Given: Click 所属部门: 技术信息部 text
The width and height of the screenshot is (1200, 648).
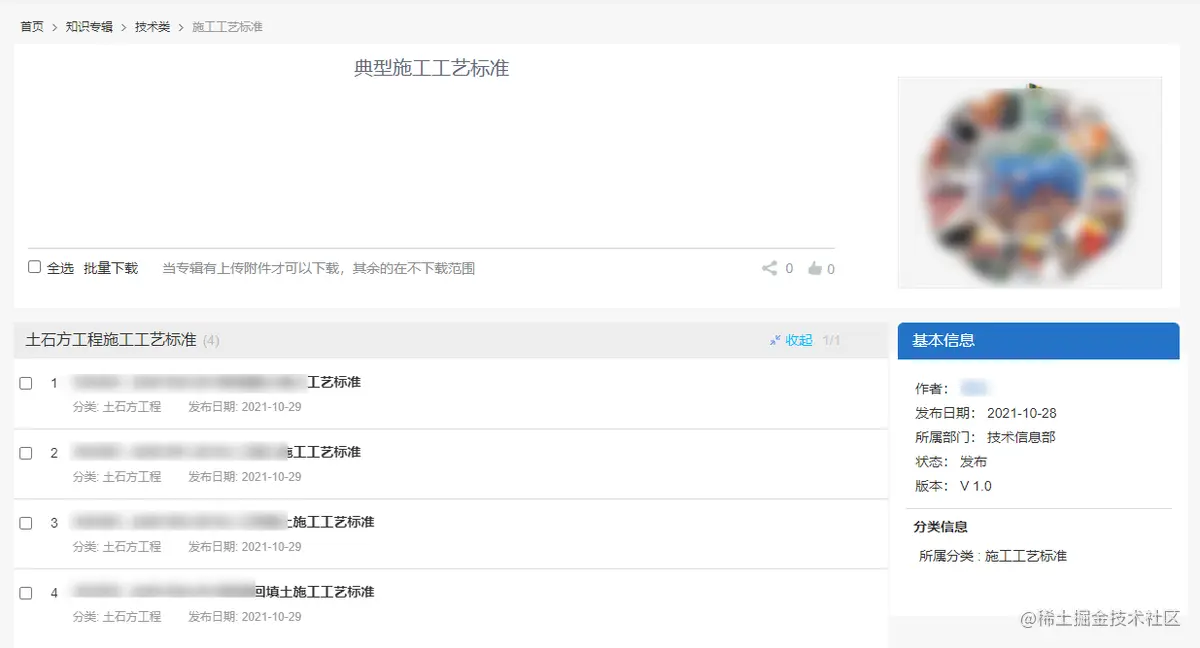Looking at the screenshot, I should tap(985, 437).
